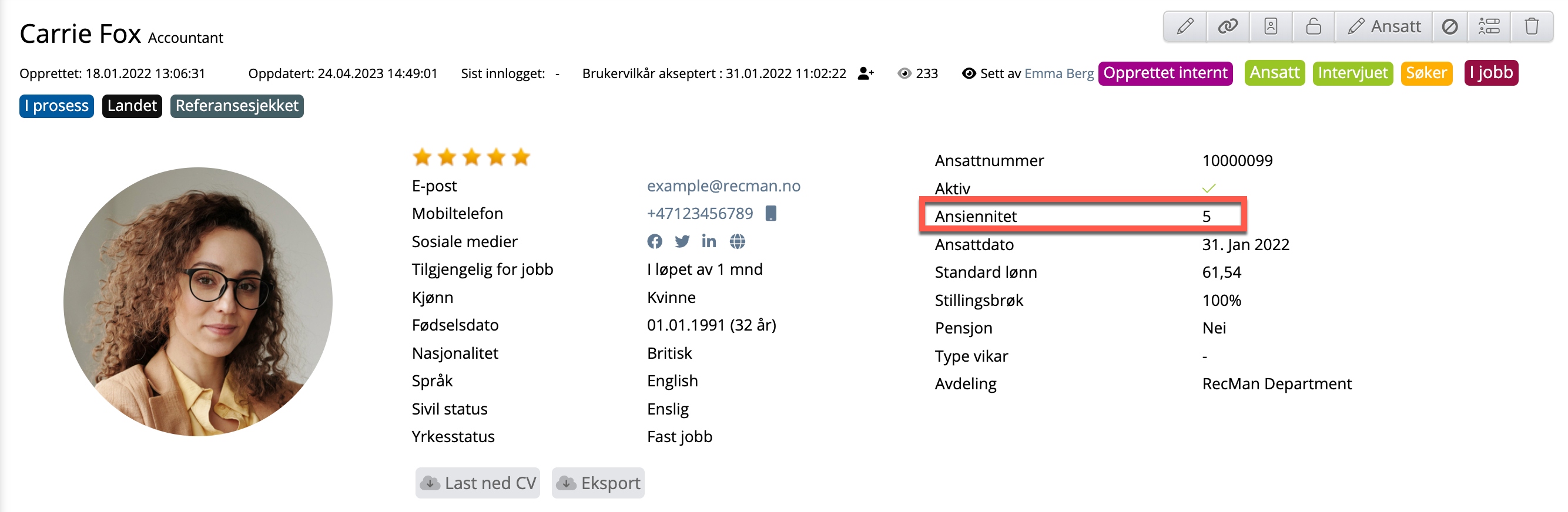The image size is (1568, 512).
Task: Download CV with Last ned CV button
Action: pyautogui.click(x=478, y=483)
